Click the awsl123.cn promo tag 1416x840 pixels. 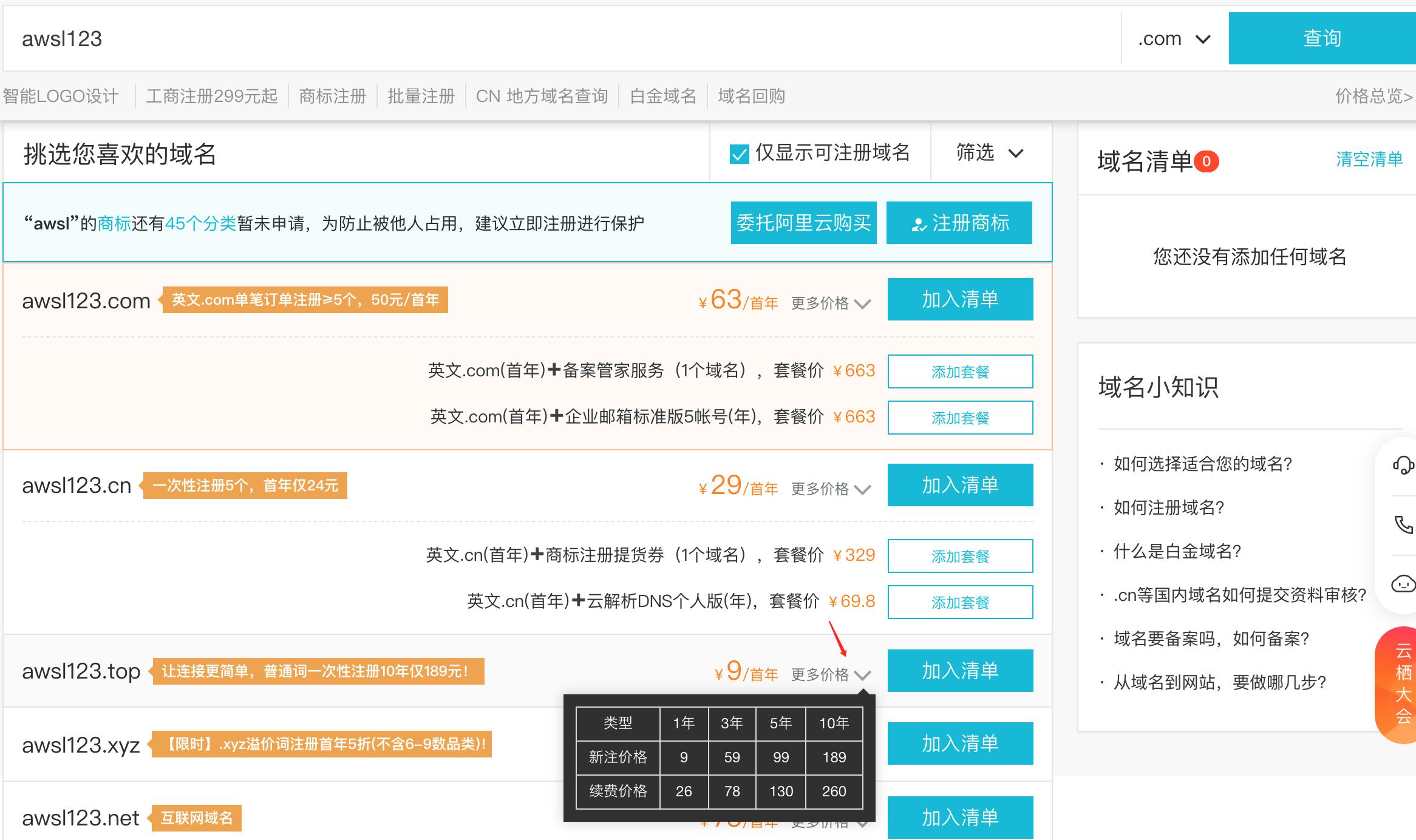243,486
